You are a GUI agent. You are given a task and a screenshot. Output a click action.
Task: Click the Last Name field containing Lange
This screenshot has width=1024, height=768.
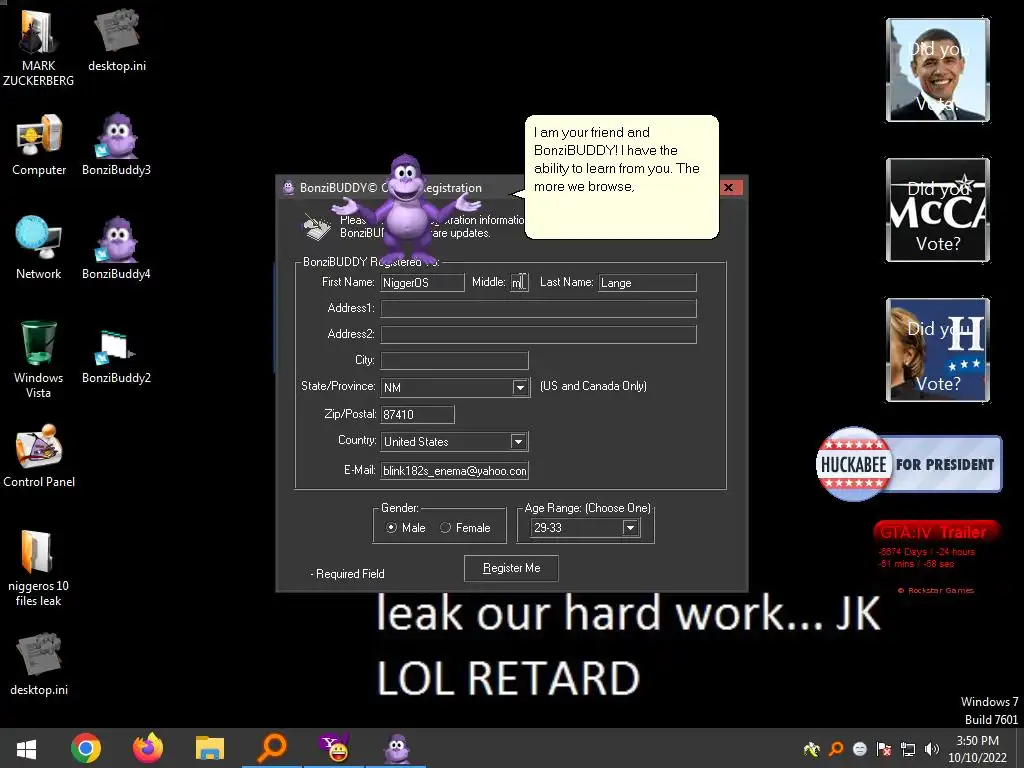pos(647,283)
